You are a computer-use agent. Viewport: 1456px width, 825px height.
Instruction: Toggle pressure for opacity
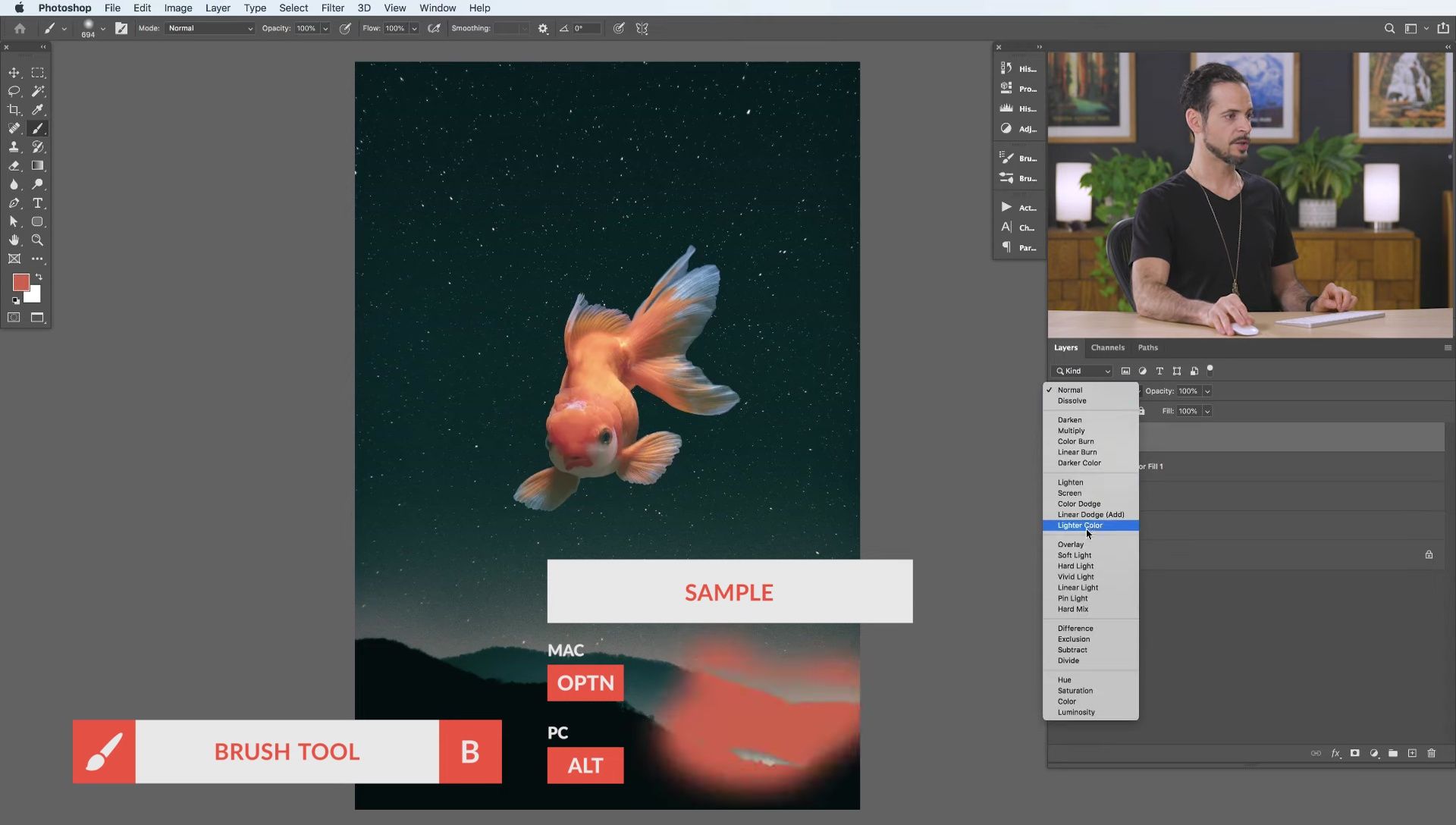pyautogui.click(x=345, y=28)
